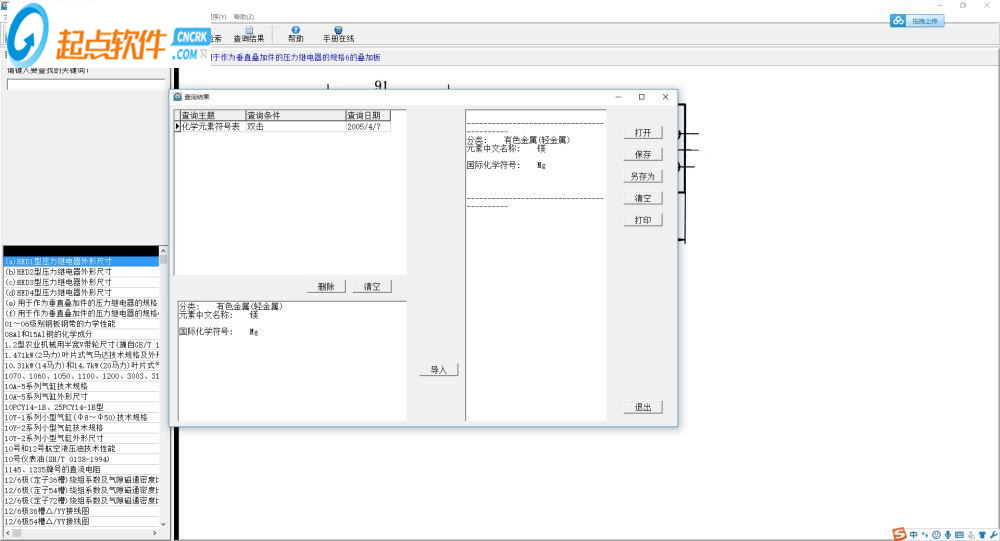Select 12/6极36槽△/YY接线图 list item

point(81,511)
